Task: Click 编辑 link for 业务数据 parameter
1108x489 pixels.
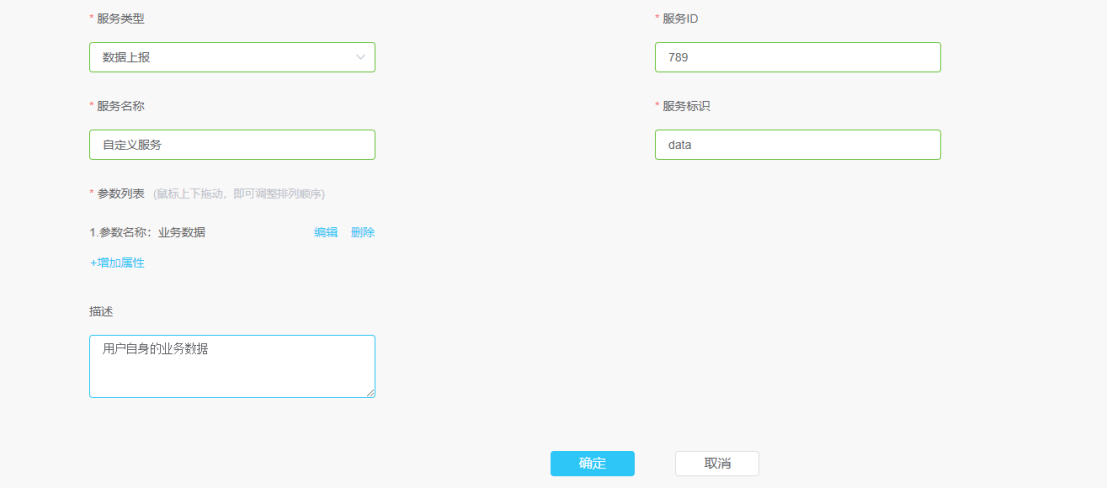Action: [x=326, y=232]
